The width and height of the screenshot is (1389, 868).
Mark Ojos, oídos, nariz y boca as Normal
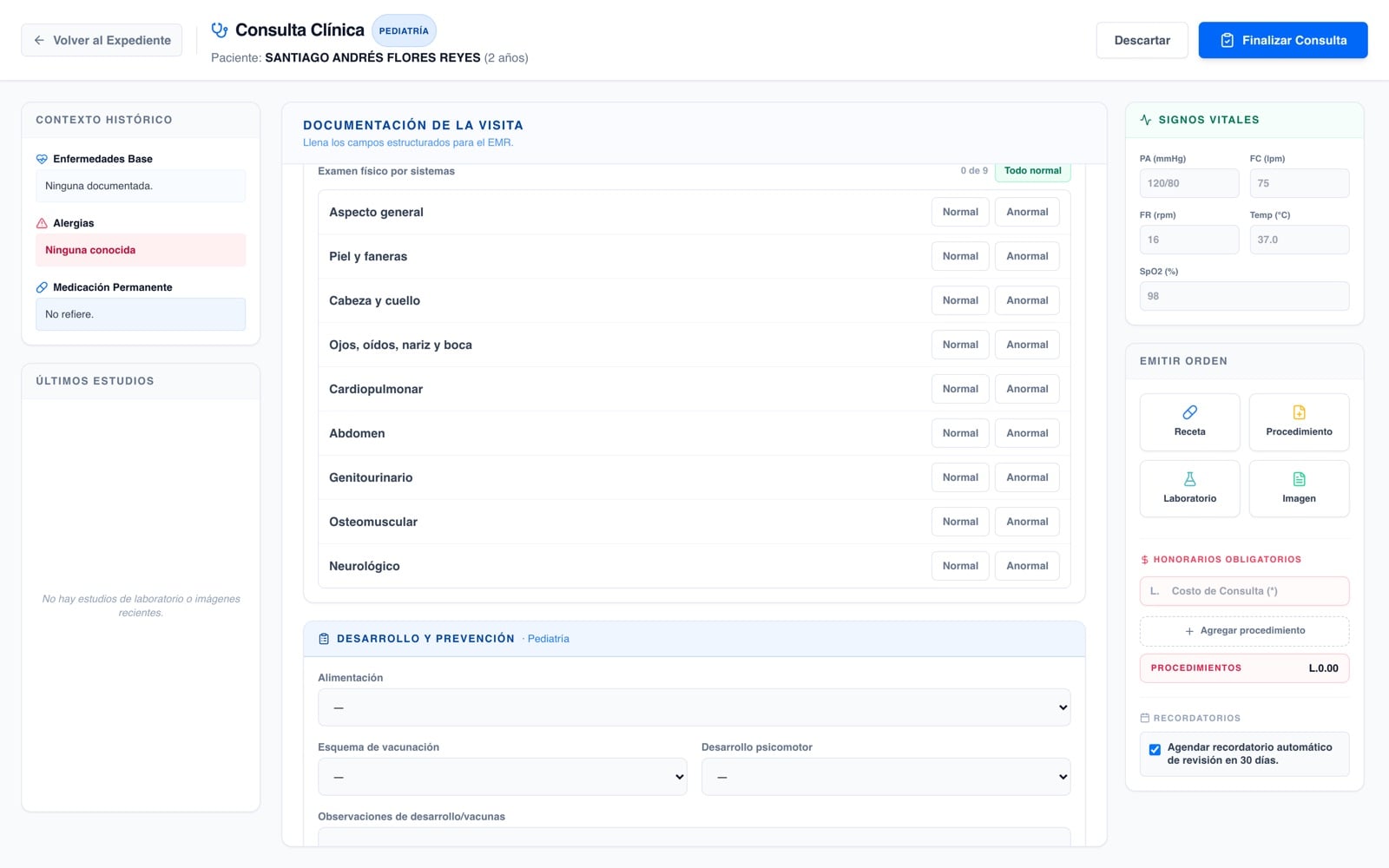click(960, 345)
